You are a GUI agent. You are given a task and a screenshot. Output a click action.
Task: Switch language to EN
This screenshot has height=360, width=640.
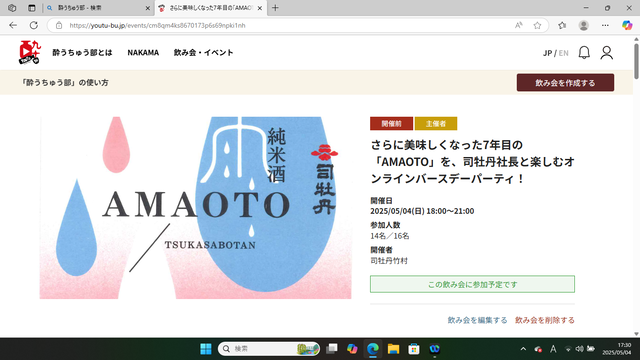[563, 53]
